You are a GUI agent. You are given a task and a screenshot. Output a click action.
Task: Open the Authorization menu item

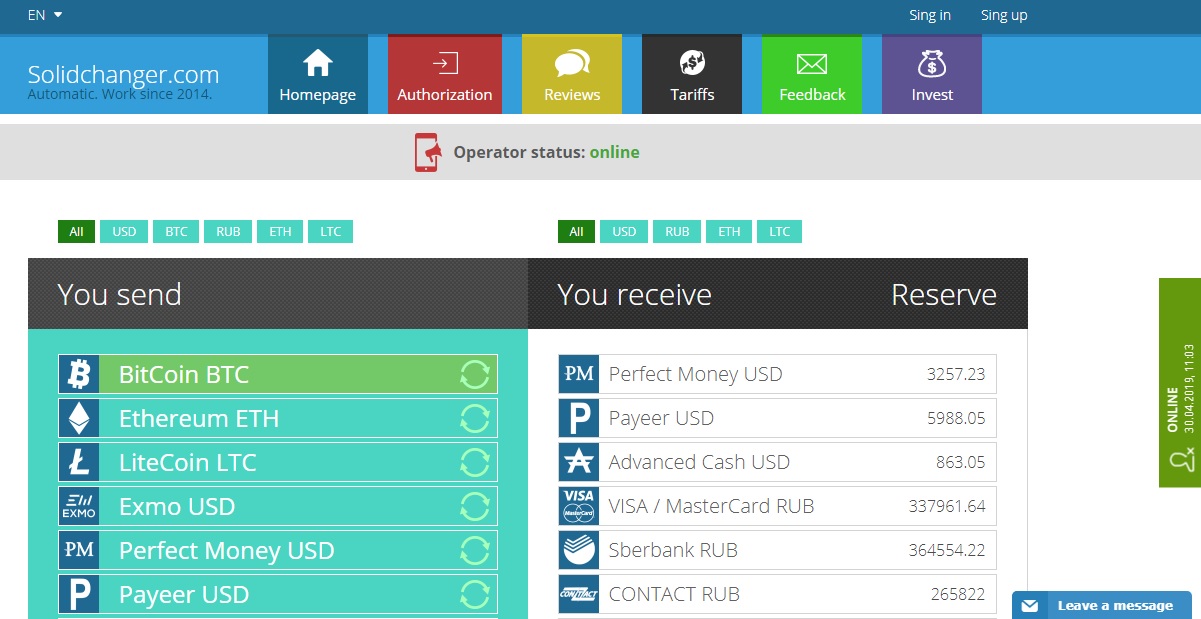pyautogui.click(x=445, y=74)
